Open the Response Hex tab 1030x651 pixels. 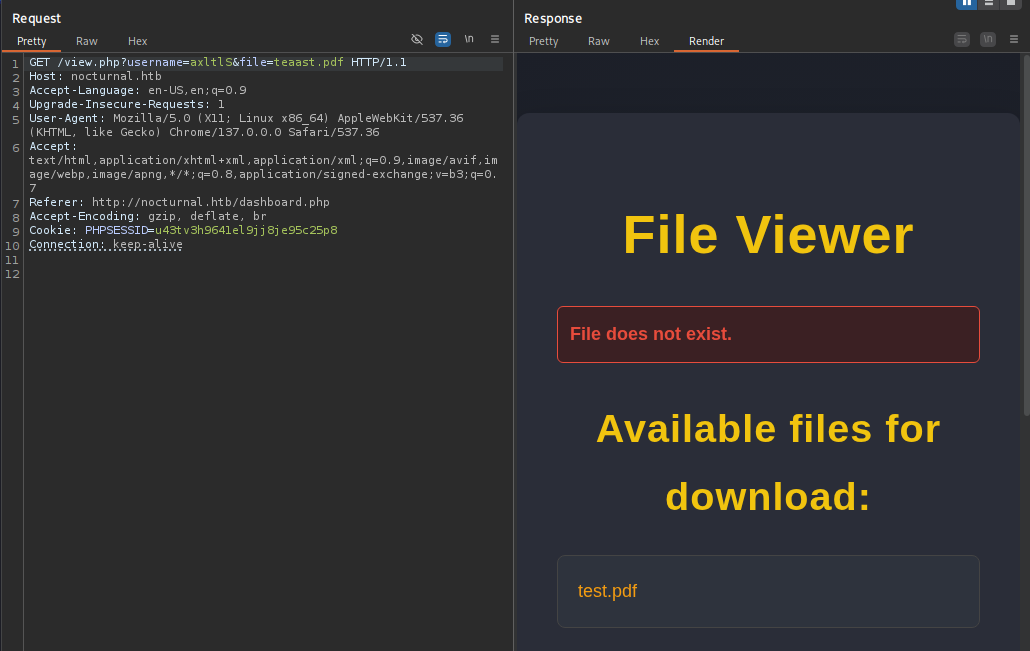click(x=650, y=41)
